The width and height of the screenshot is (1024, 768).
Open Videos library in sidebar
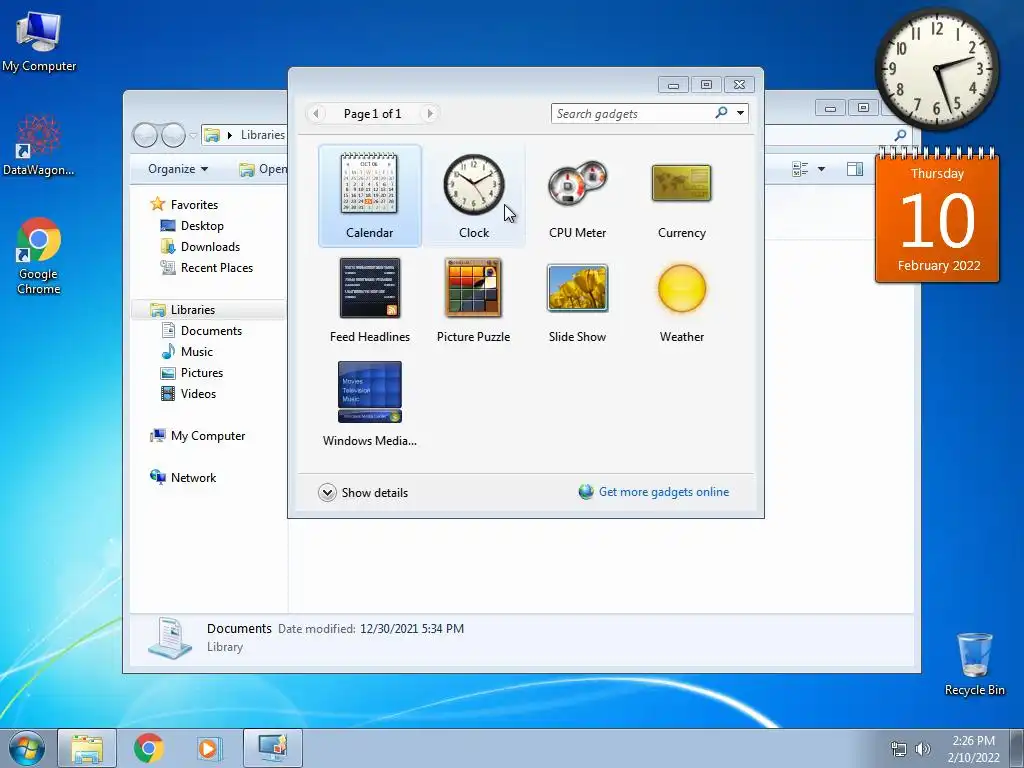tap(188, 394)
